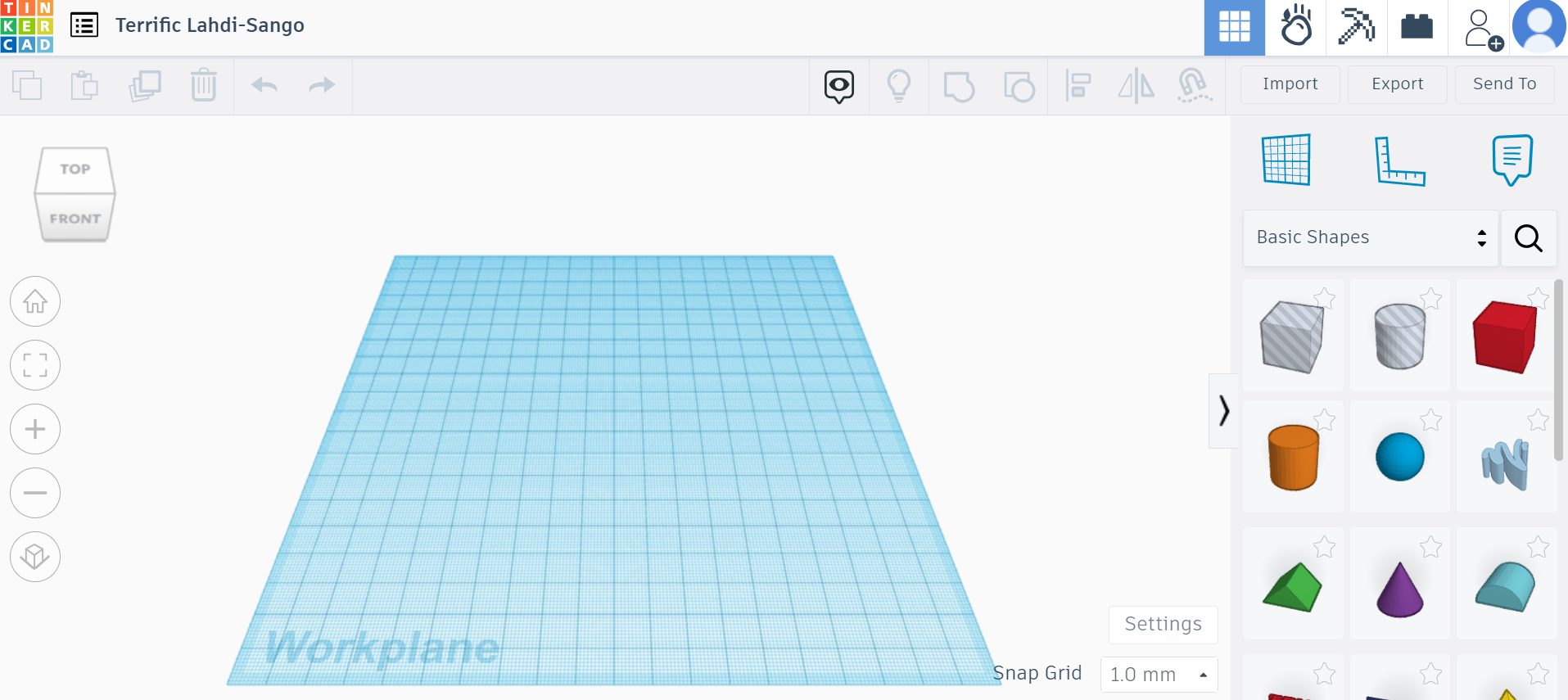Screen dimensions: 1568x700
Task: Click the Zoom out minus button
Action: [x=35, y=493]
